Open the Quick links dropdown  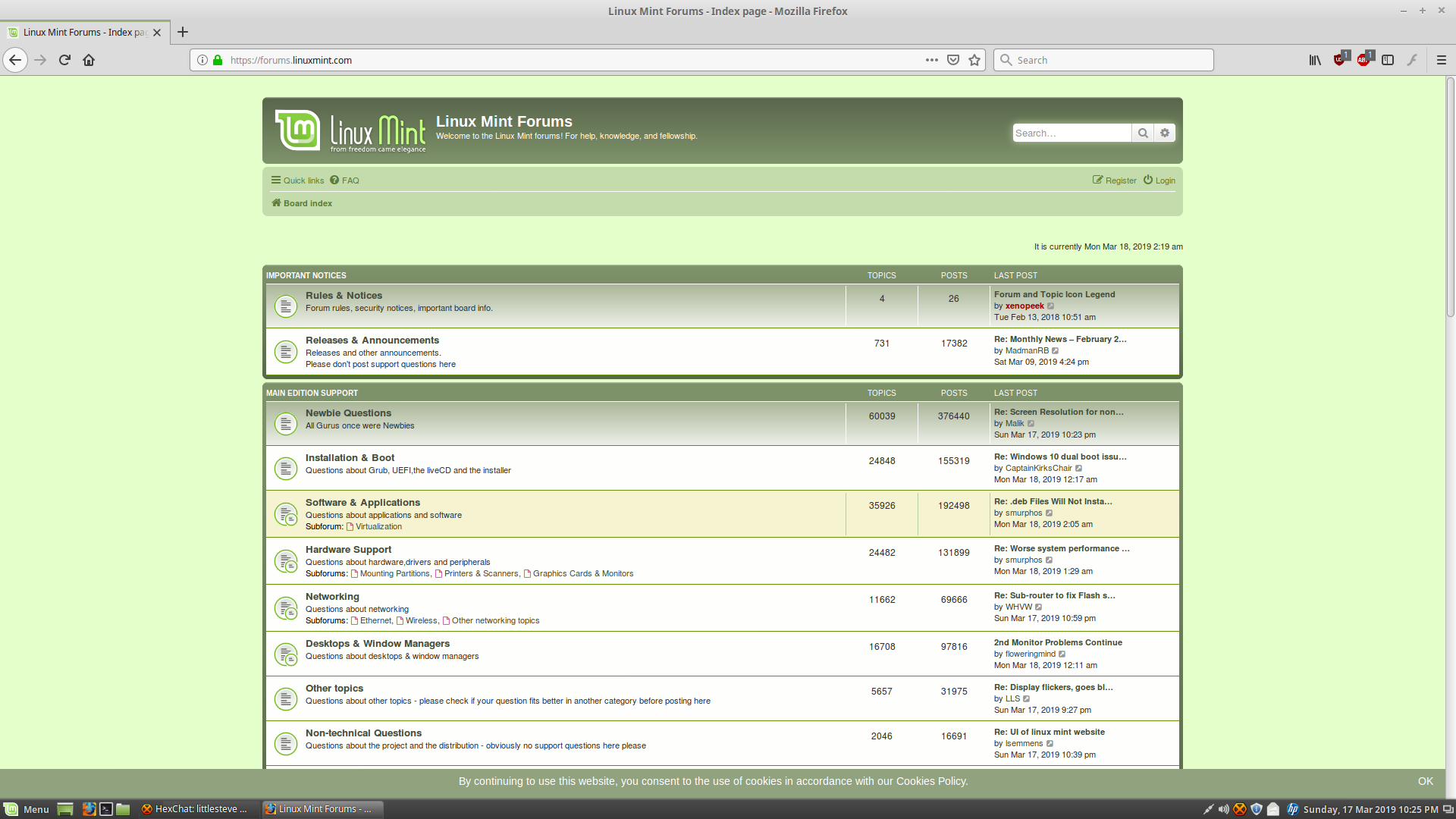[x=297, y=180]
